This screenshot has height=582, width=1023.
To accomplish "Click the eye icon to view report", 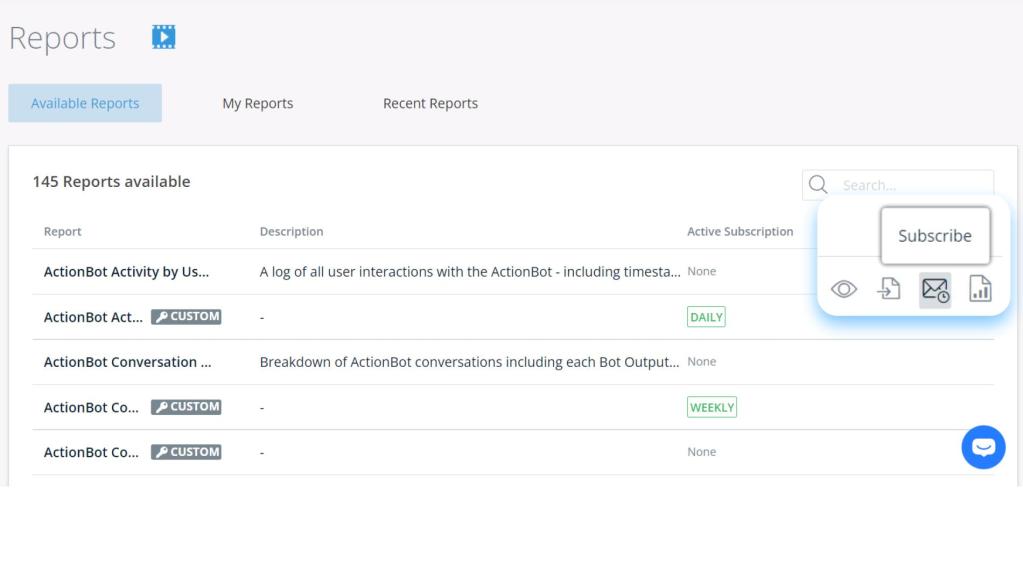I will point(844,289).
